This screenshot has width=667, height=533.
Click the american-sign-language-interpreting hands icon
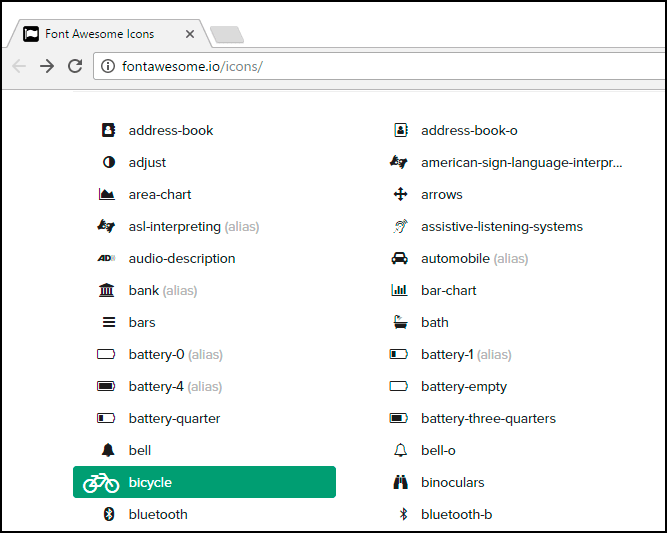click(x=399, y=162)
